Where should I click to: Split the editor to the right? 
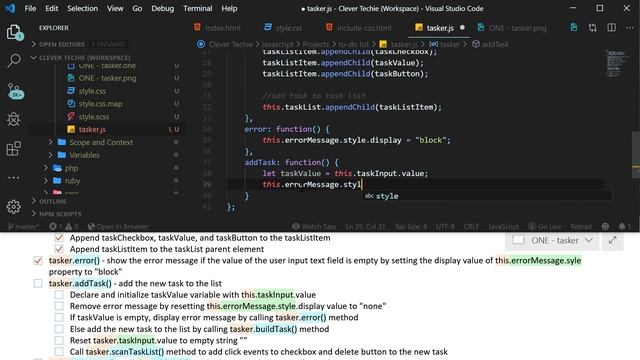(611, 28)
